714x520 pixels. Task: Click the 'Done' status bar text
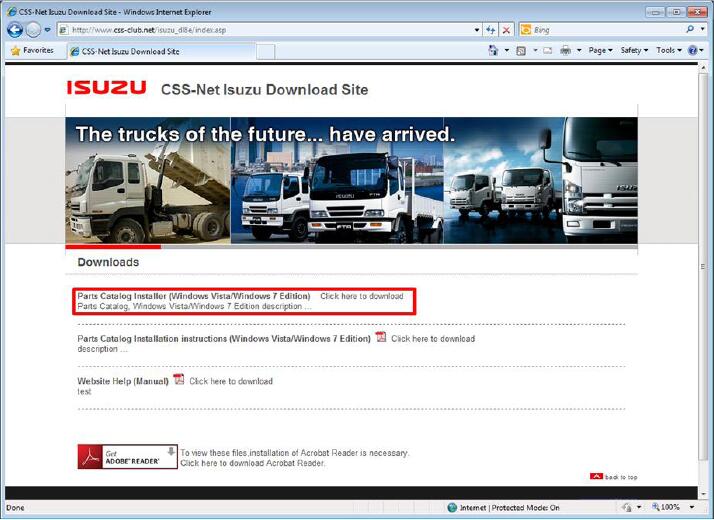click(15, 508)
